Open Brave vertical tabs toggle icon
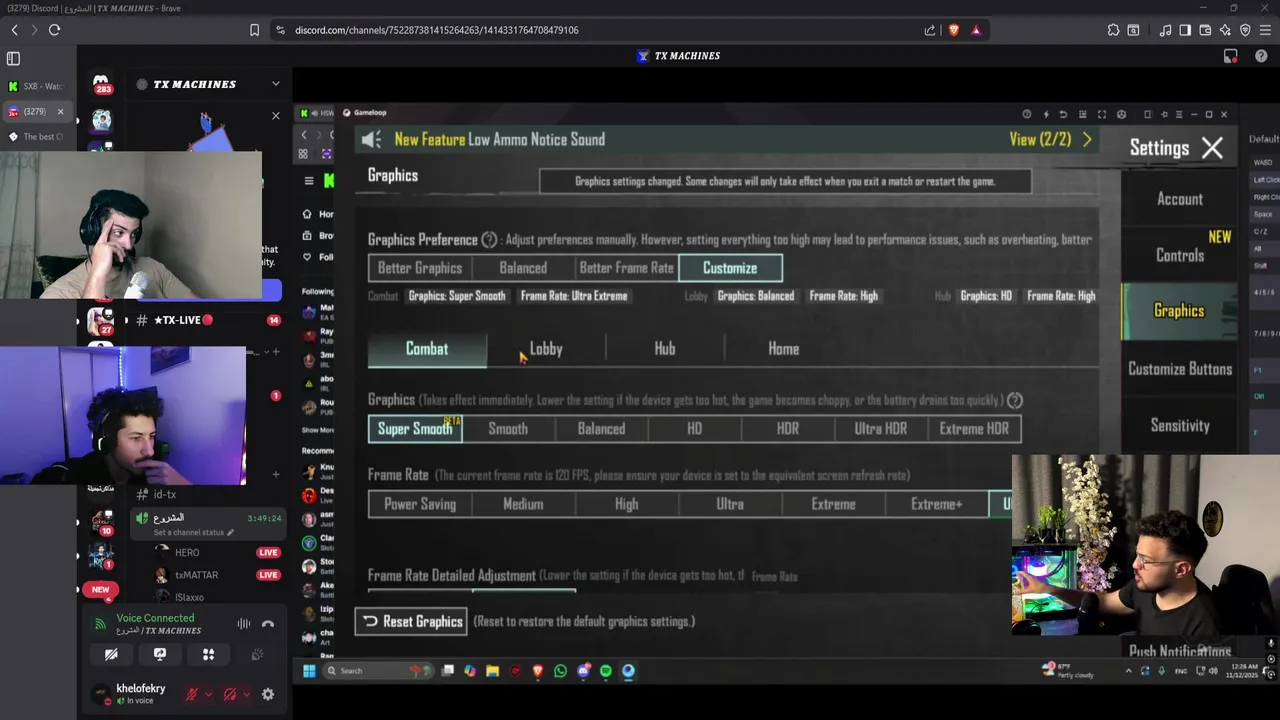This screenshot has width=1280, height=720. [x=13, y=59]
